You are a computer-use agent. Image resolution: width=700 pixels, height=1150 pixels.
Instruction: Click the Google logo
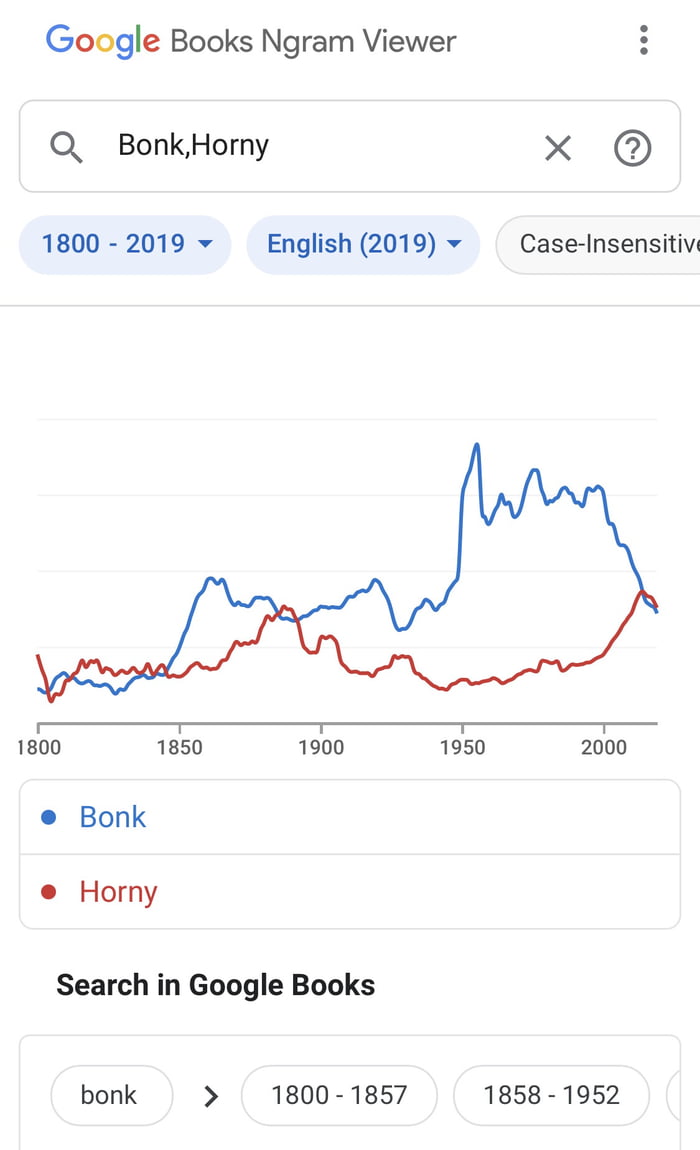tap(99, 39)
